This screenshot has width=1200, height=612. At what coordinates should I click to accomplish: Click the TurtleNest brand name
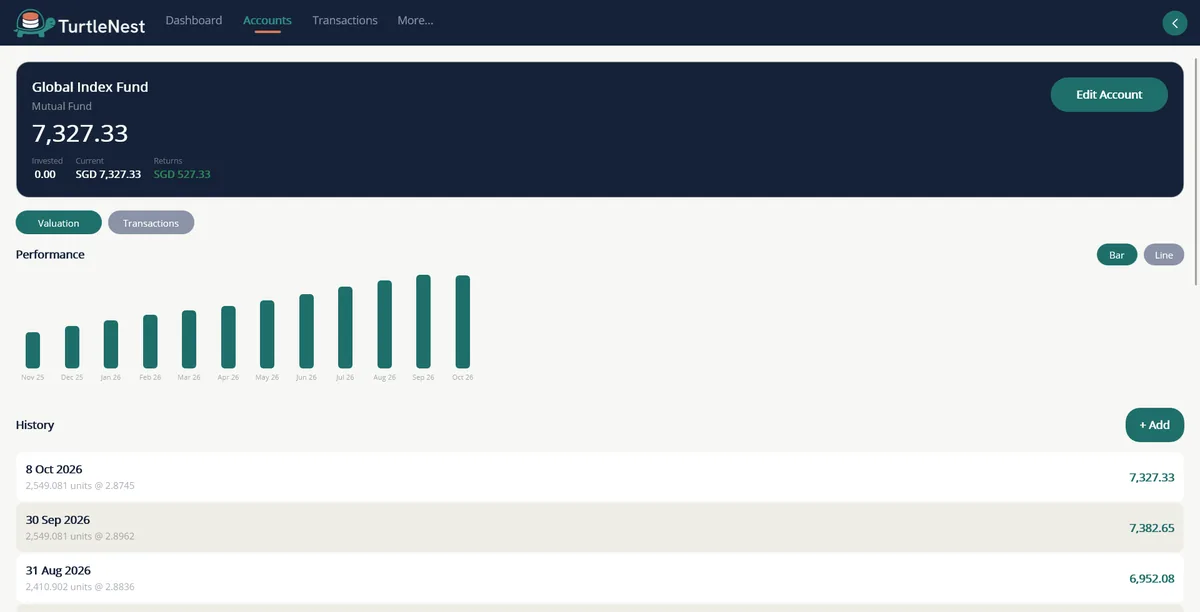pos(102,26)
